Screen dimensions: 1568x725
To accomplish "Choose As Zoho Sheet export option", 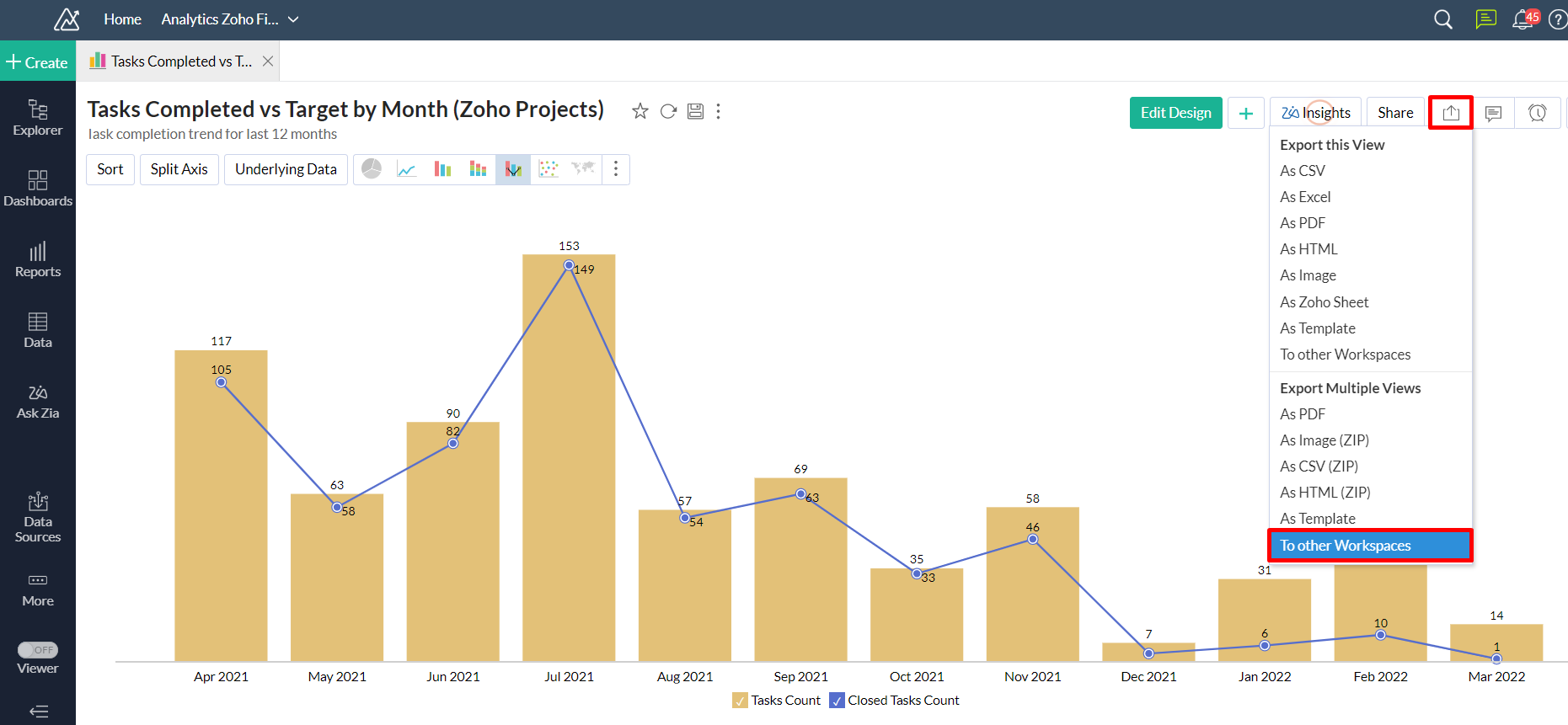I will point(1324,302).
